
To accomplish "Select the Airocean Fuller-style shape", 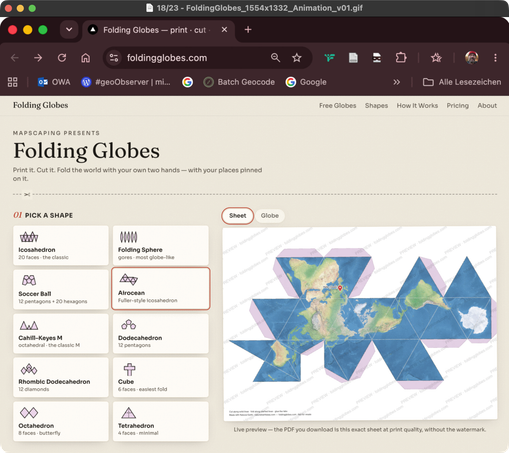I will point(161,289).
